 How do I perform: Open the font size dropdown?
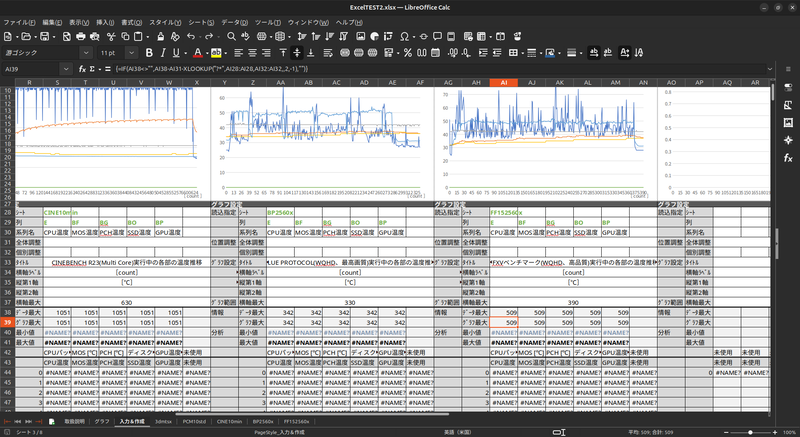133,52
